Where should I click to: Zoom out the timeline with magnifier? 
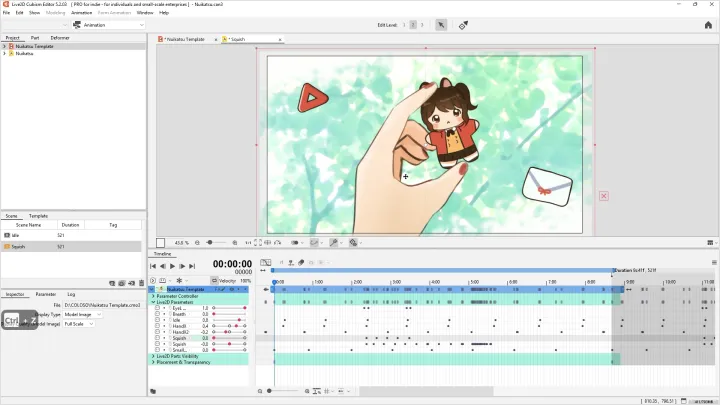pyautogui.click(x=260, y=391)
